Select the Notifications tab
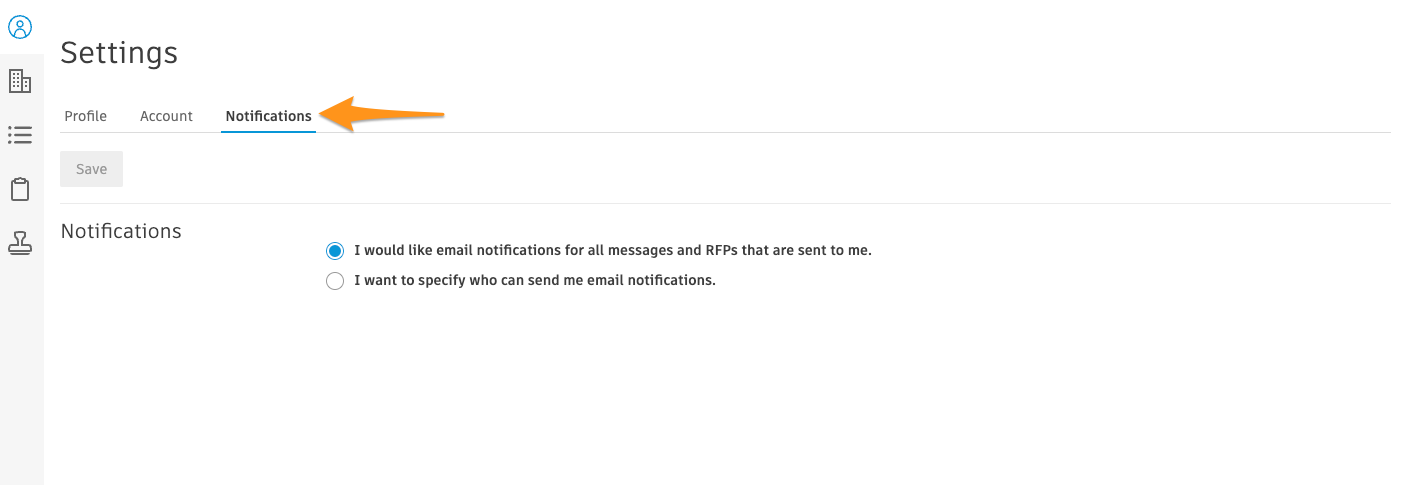Viewport: 1402px width, 485px height. pyautogui.click(x=268, y=116)
